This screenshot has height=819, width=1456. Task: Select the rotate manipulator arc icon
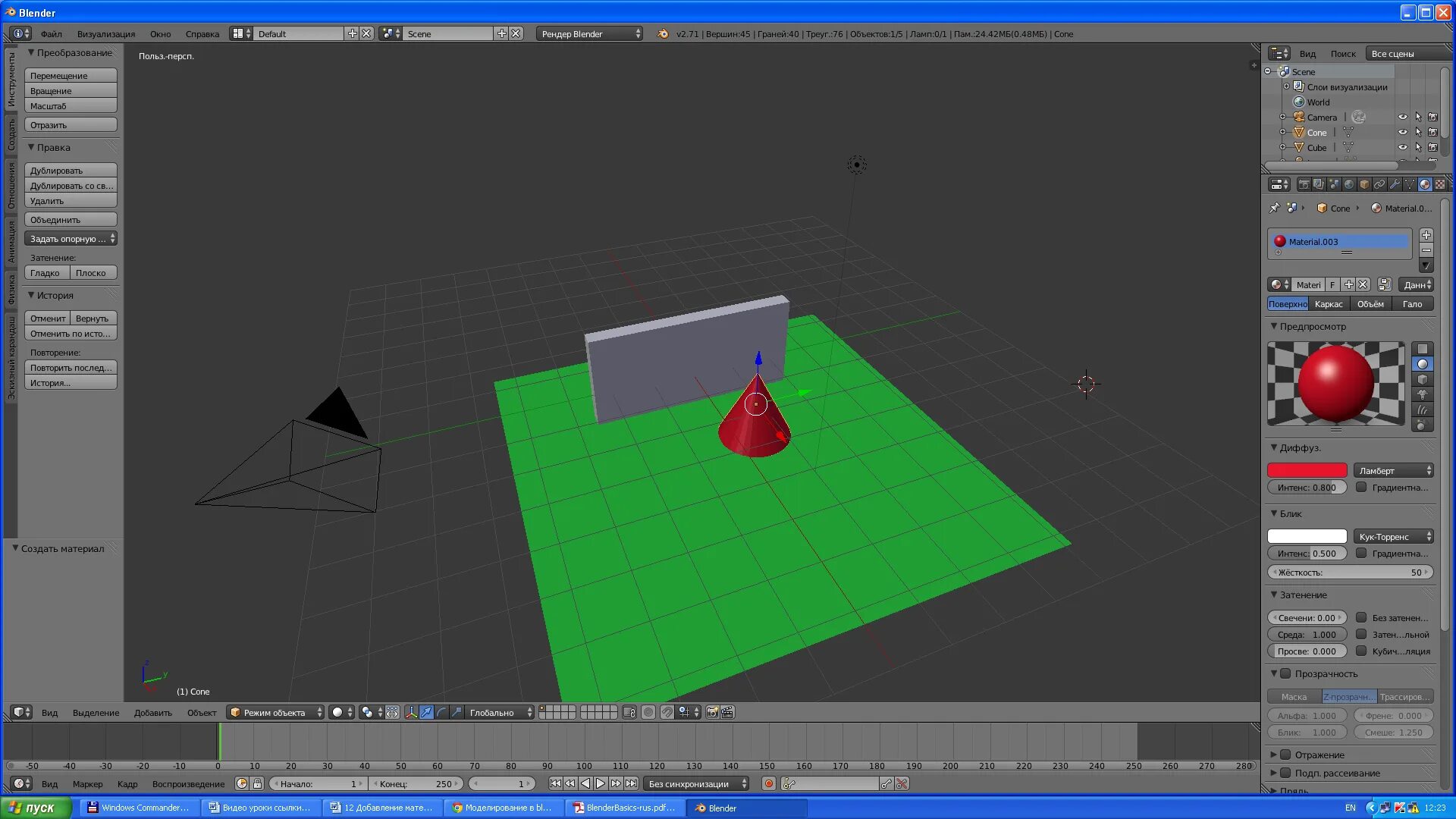[x=441, y=712]
